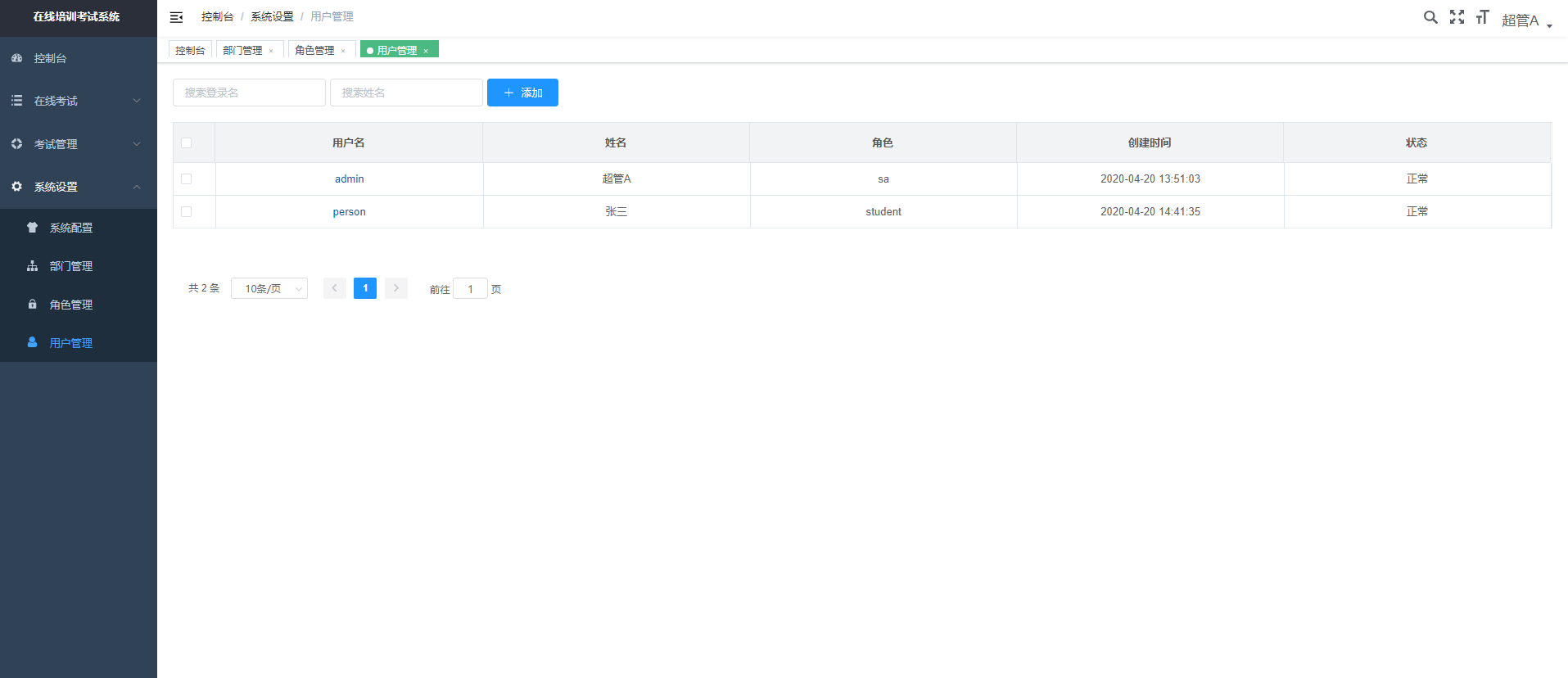Screen dimensions: 1568x678
Task: Select page 1 in pagination
Action: [365, 288]
